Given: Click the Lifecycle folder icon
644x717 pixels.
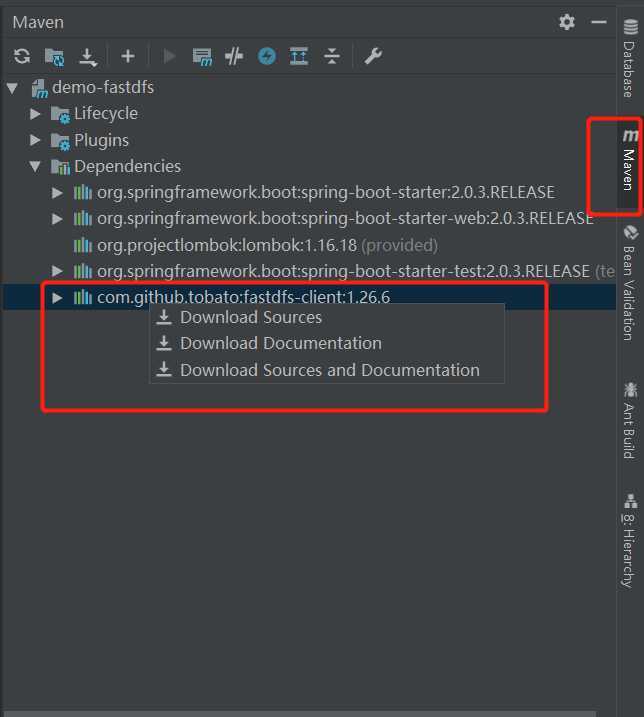Looking at the screenshot, I should point(60,114).
